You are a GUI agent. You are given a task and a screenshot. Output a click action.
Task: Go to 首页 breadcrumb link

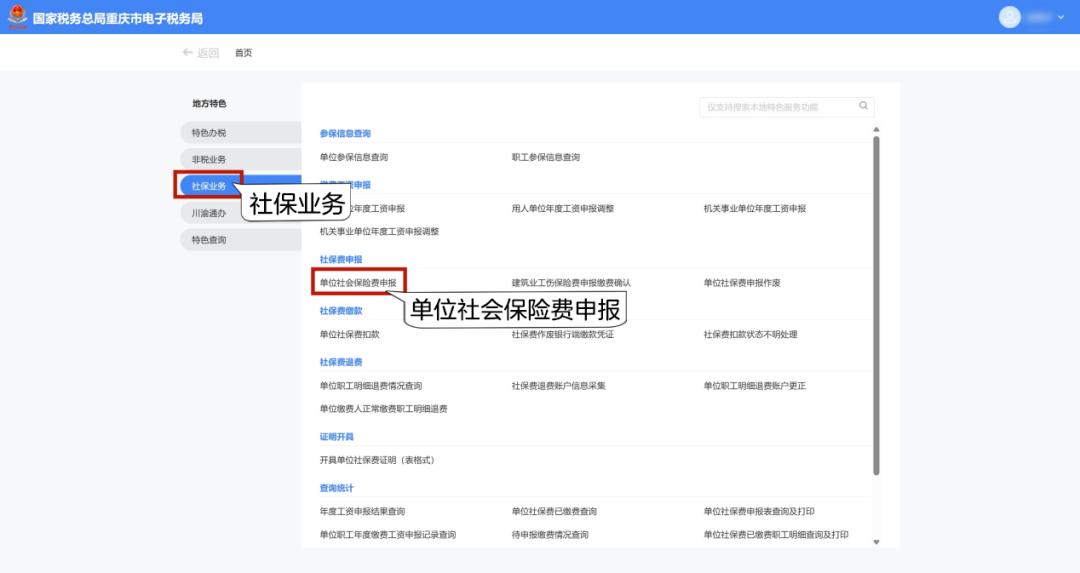point(243,53)
